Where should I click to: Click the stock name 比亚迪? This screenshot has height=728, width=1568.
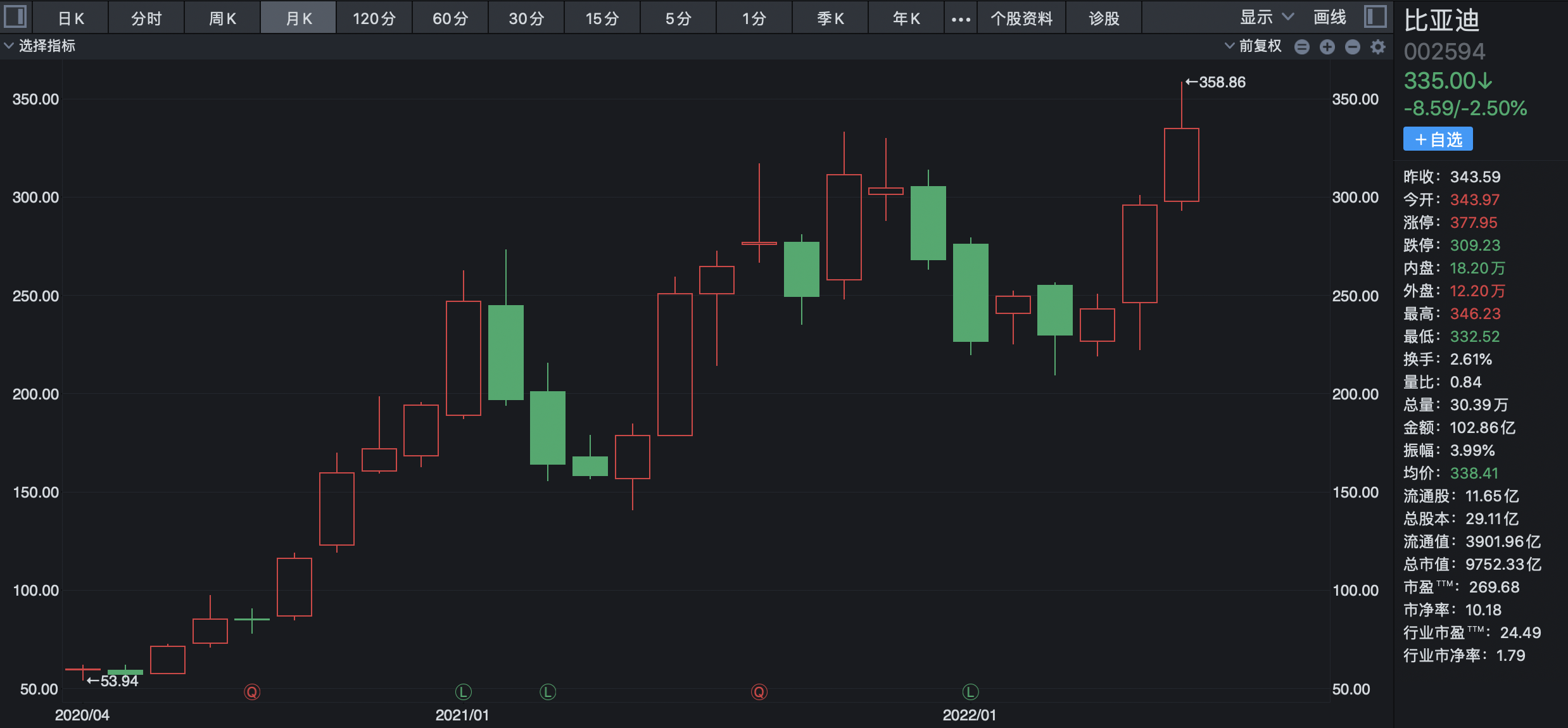pos(1441,20)
